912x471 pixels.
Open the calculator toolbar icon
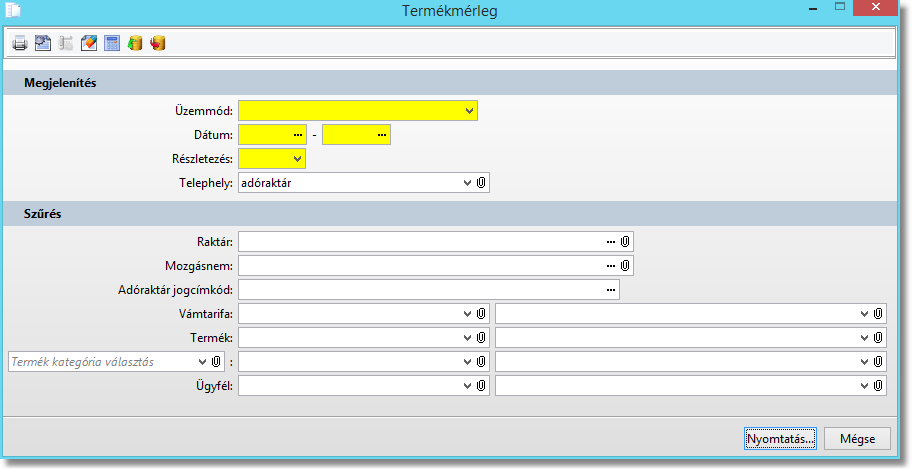pyautogui.click(x=112, y=43)
